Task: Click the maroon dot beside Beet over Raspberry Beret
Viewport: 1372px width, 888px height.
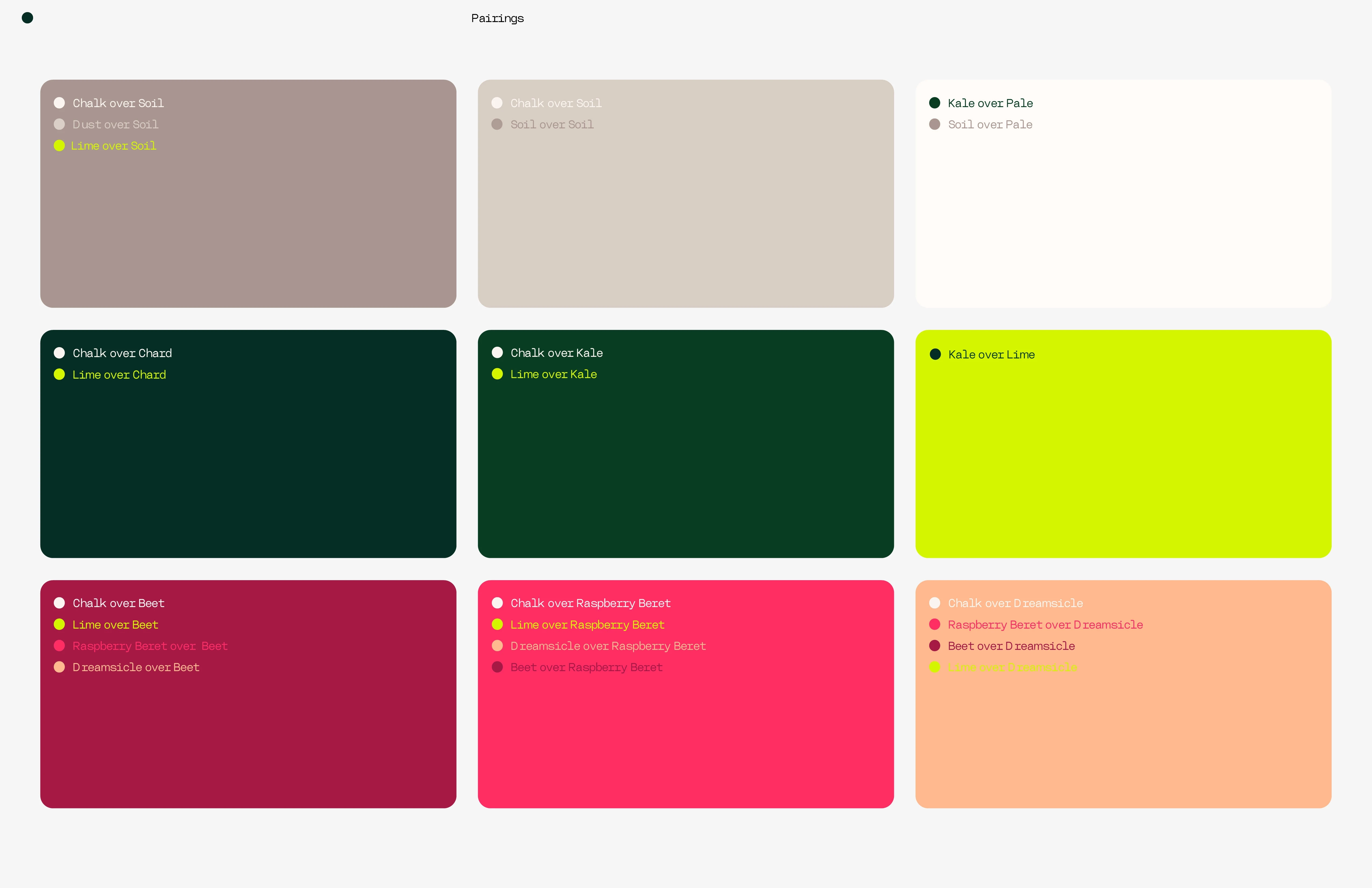Action: tap(497, 667)
